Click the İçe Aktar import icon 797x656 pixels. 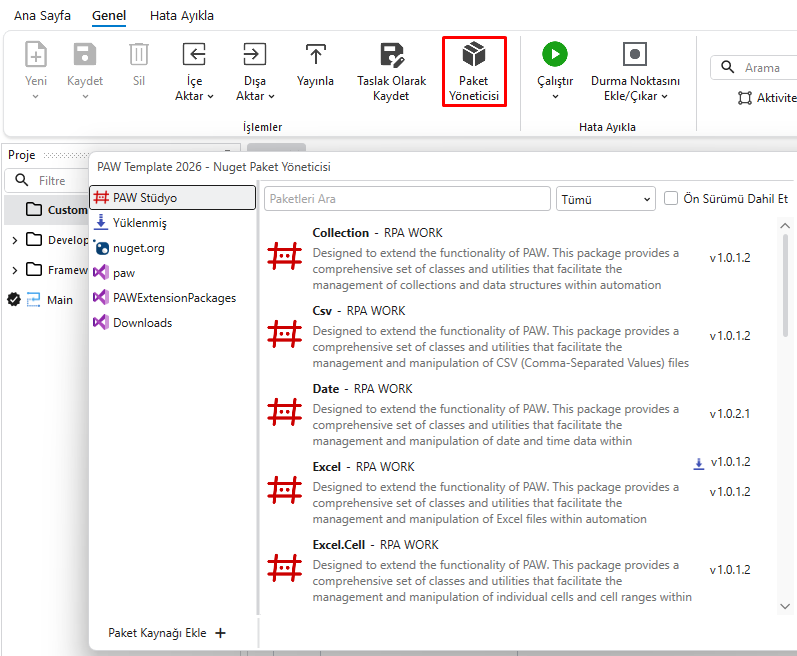coord(194,54)
